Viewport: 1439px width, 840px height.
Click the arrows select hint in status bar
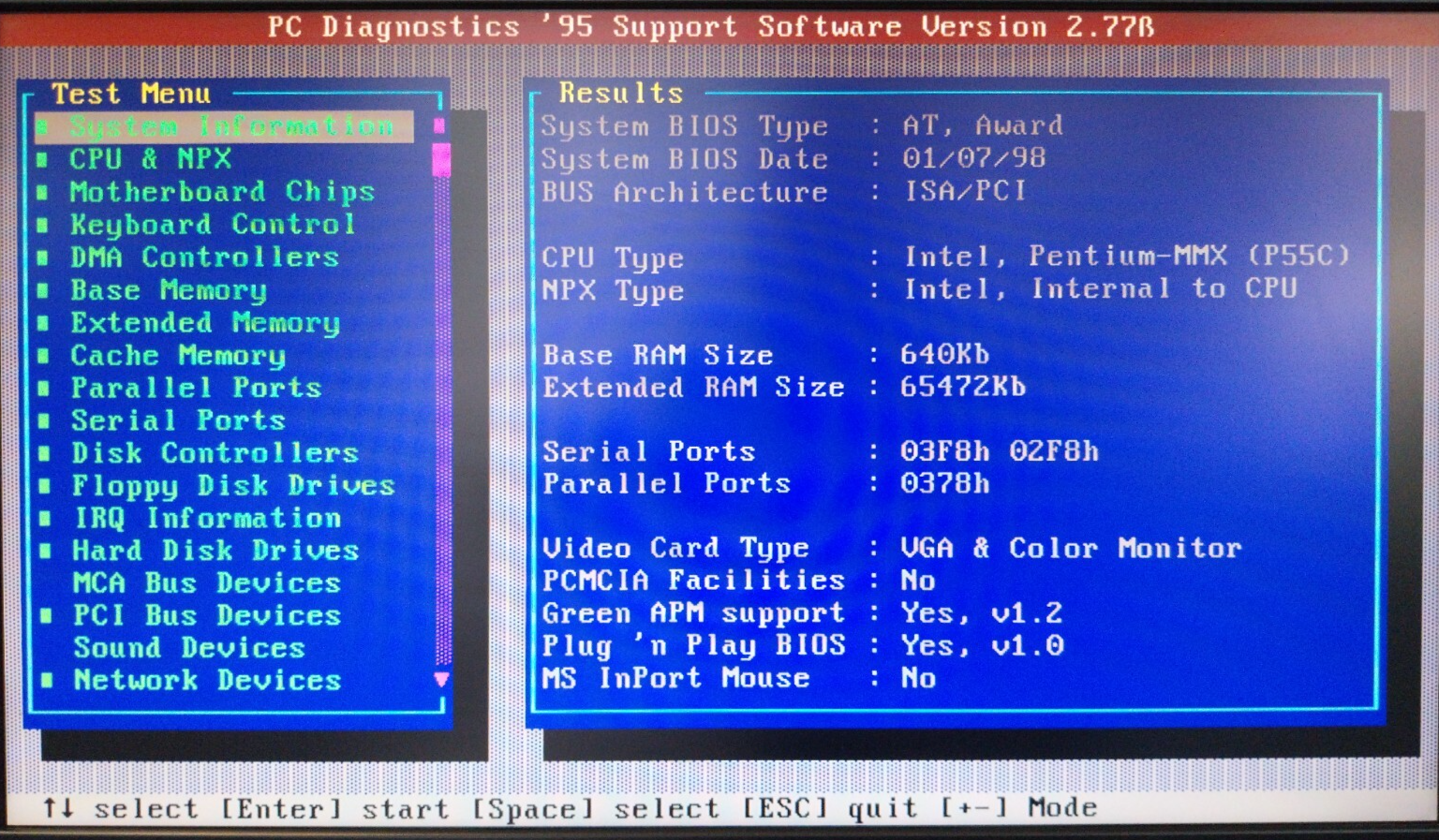pyautogui.click(x=121, y=808)
